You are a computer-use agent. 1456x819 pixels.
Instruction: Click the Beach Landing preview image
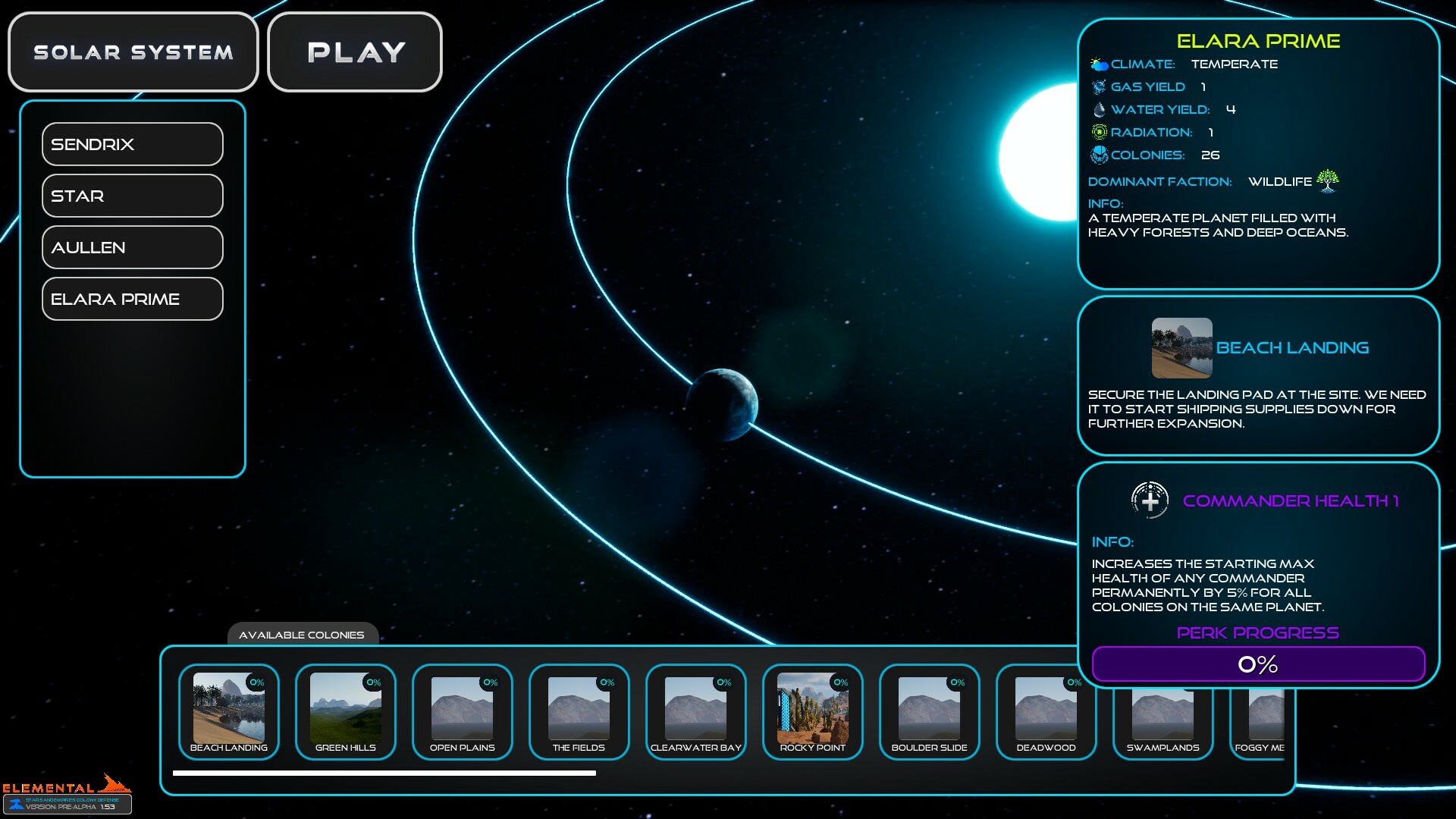click(x=1181, y=348)
